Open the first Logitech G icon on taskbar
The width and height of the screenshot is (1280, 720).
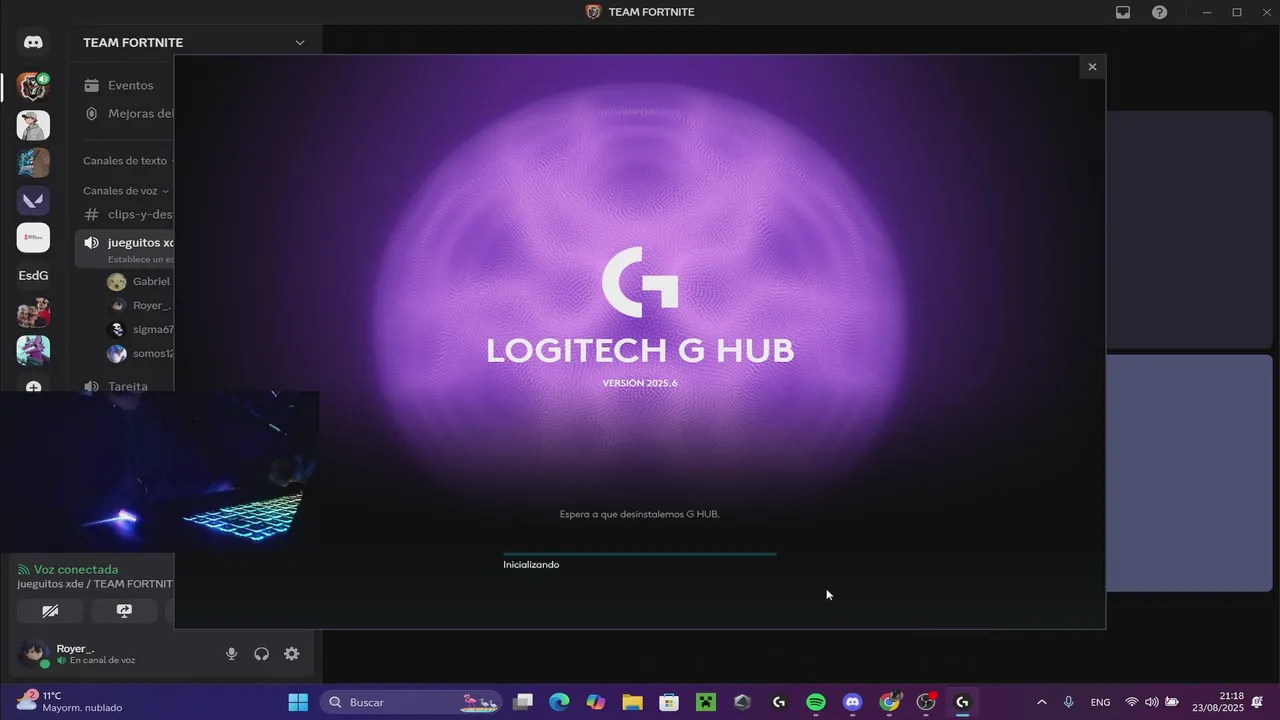tap(779, 702)
